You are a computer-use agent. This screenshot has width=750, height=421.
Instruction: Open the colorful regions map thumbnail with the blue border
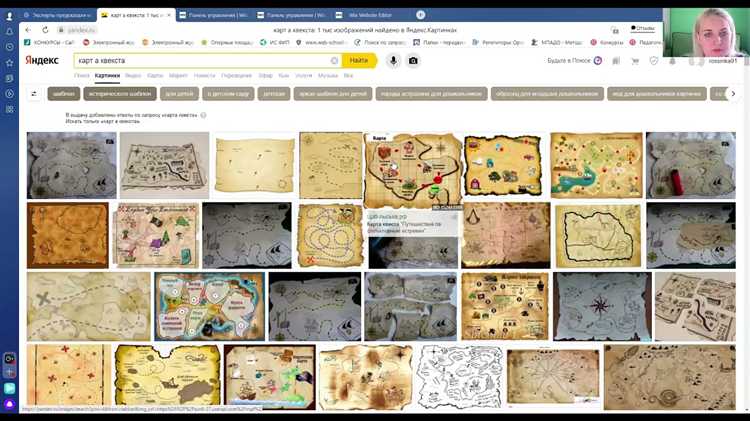210,306
